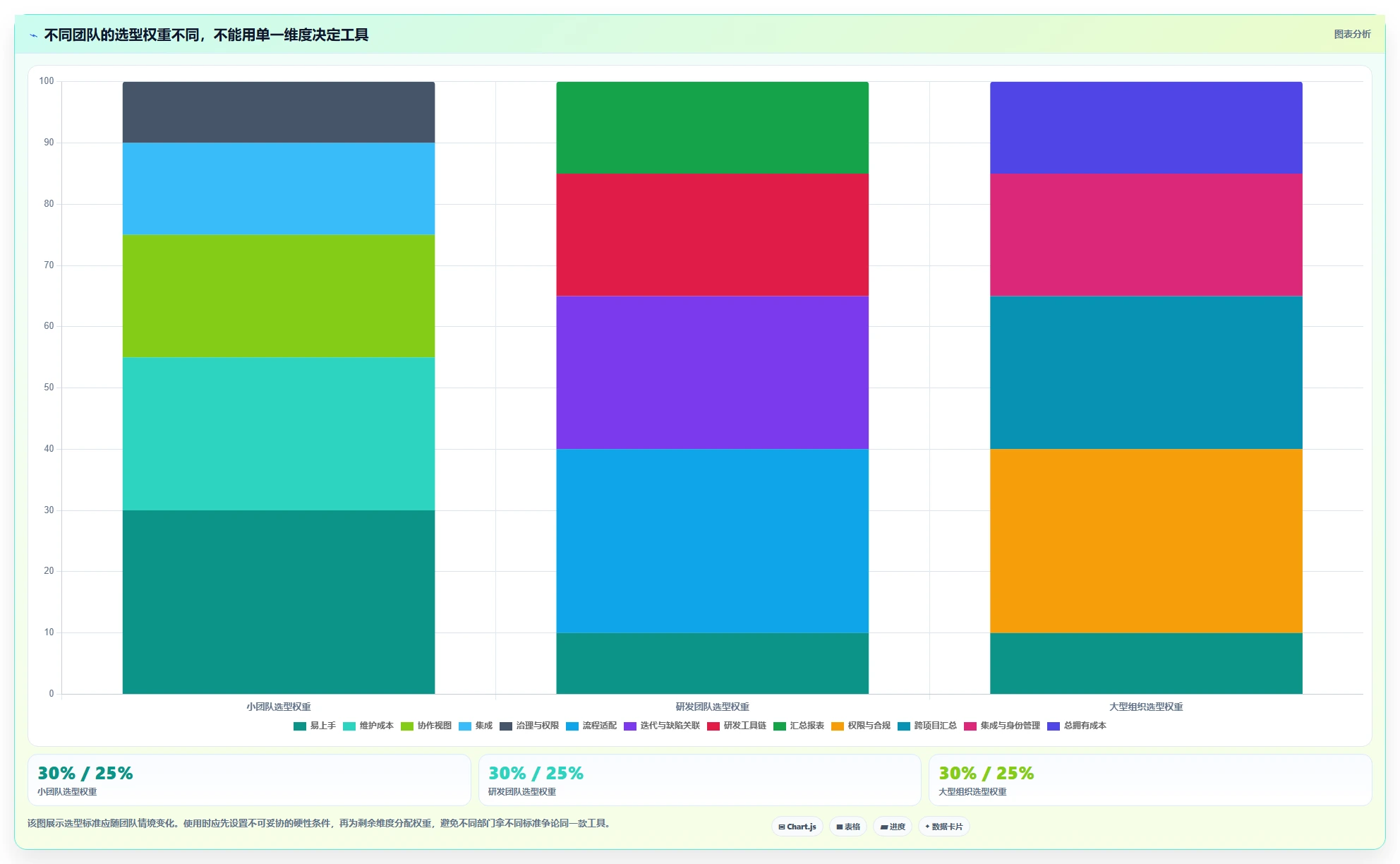Viewport: 1400px width, 864px height.
Task: Click the 数据卡片 chip
Action: pos(944,827)
